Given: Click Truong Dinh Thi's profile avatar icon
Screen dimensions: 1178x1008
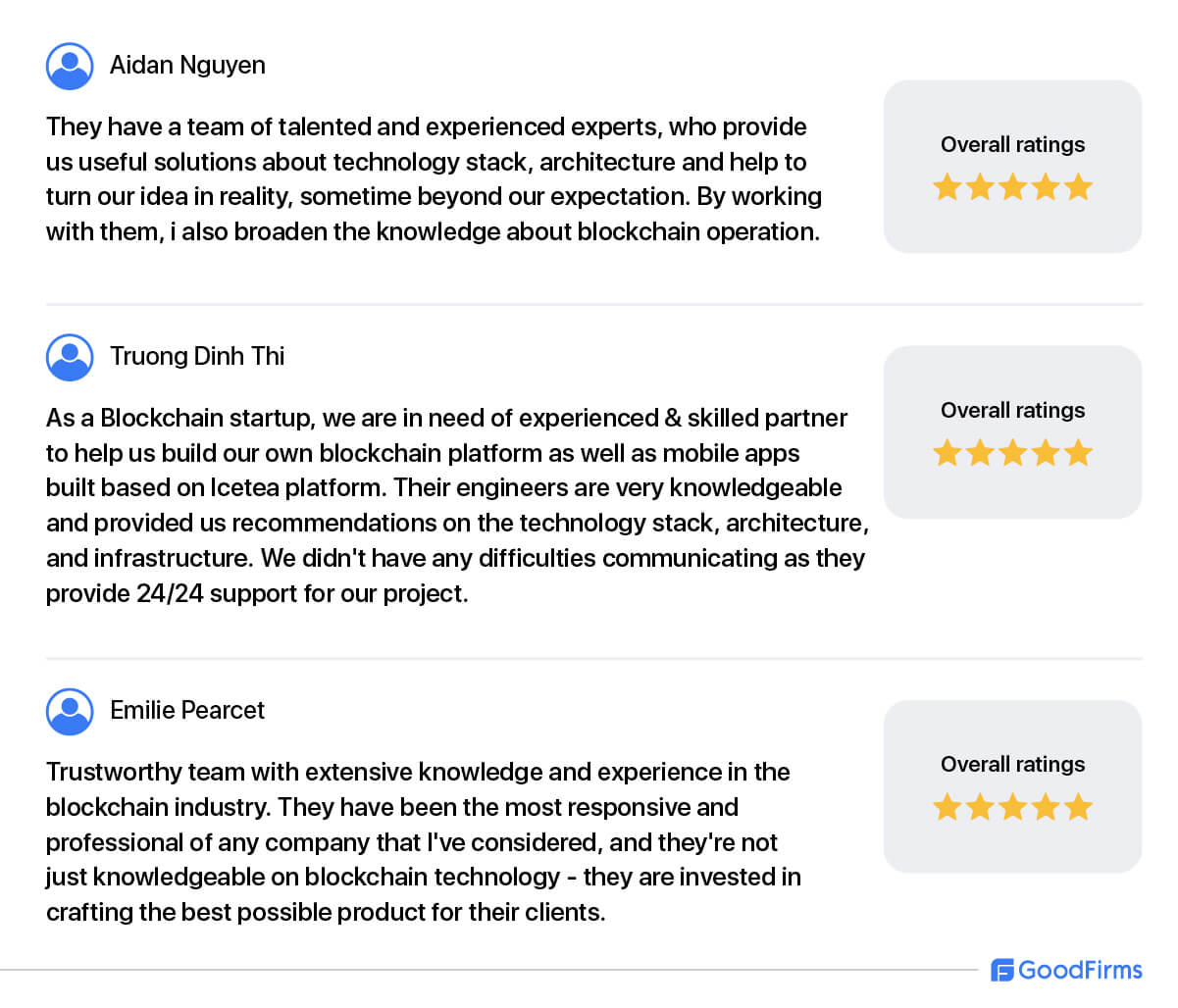Looking at the screenshot, I should pos(70,357).
